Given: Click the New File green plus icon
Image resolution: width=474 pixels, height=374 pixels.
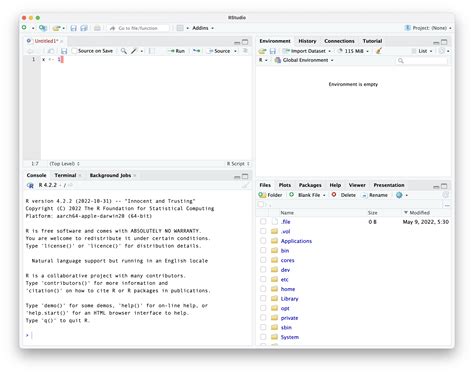Looking at the screenshot, I should (x=24, y=28).
